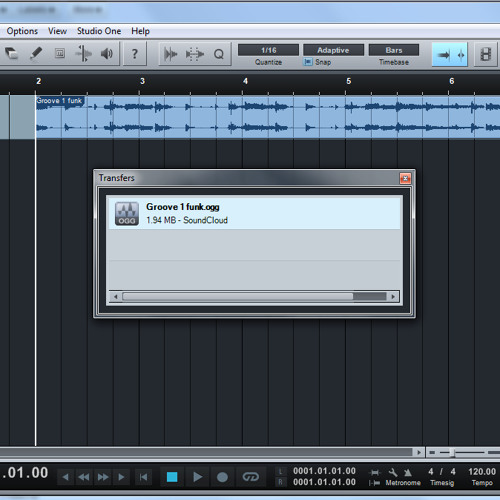Open the Help menu
Viewport: 500px width, 500px height.
pos(140,31)
